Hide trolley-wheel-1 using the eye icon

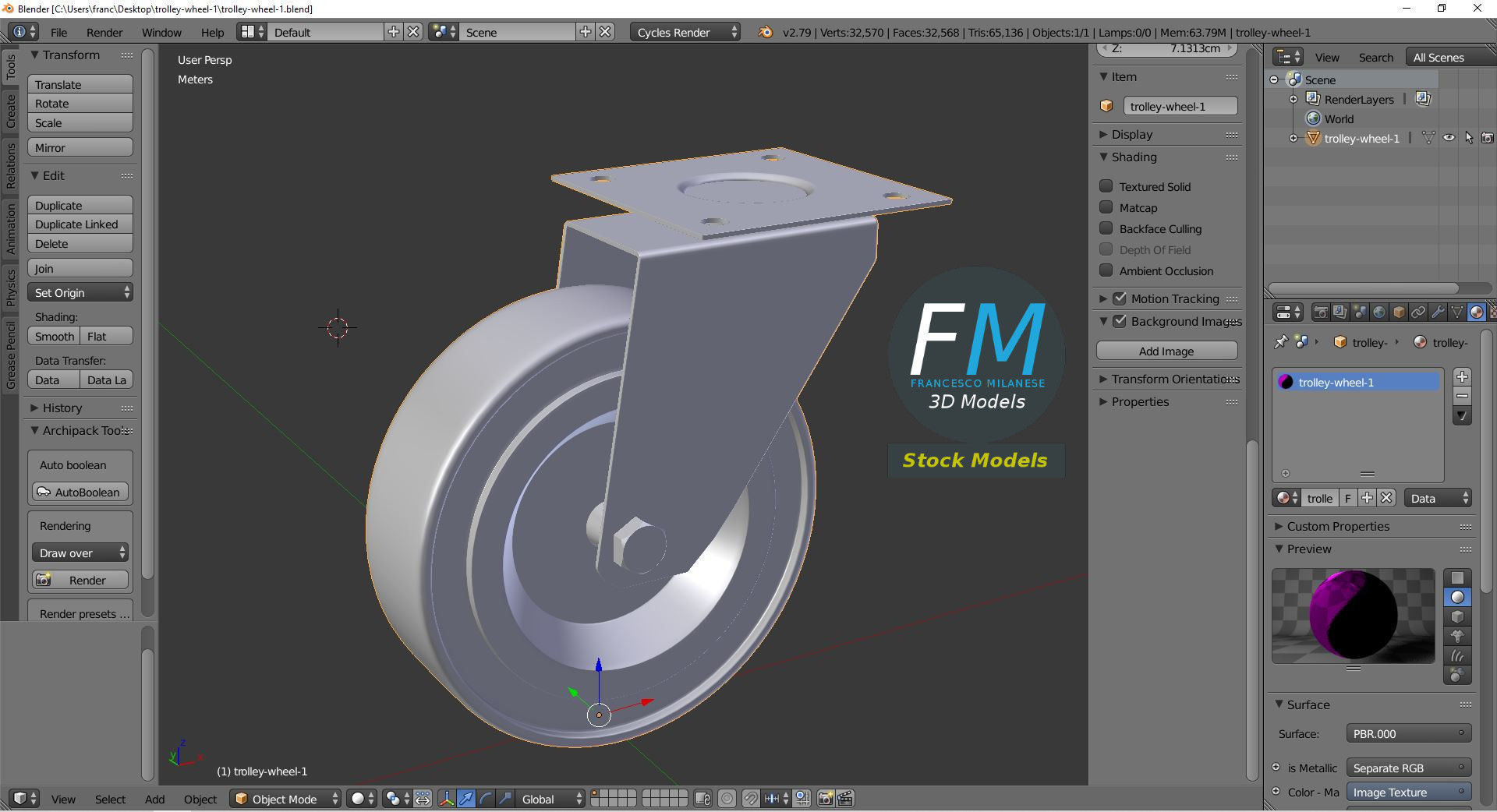click(x=1449, y=138)
